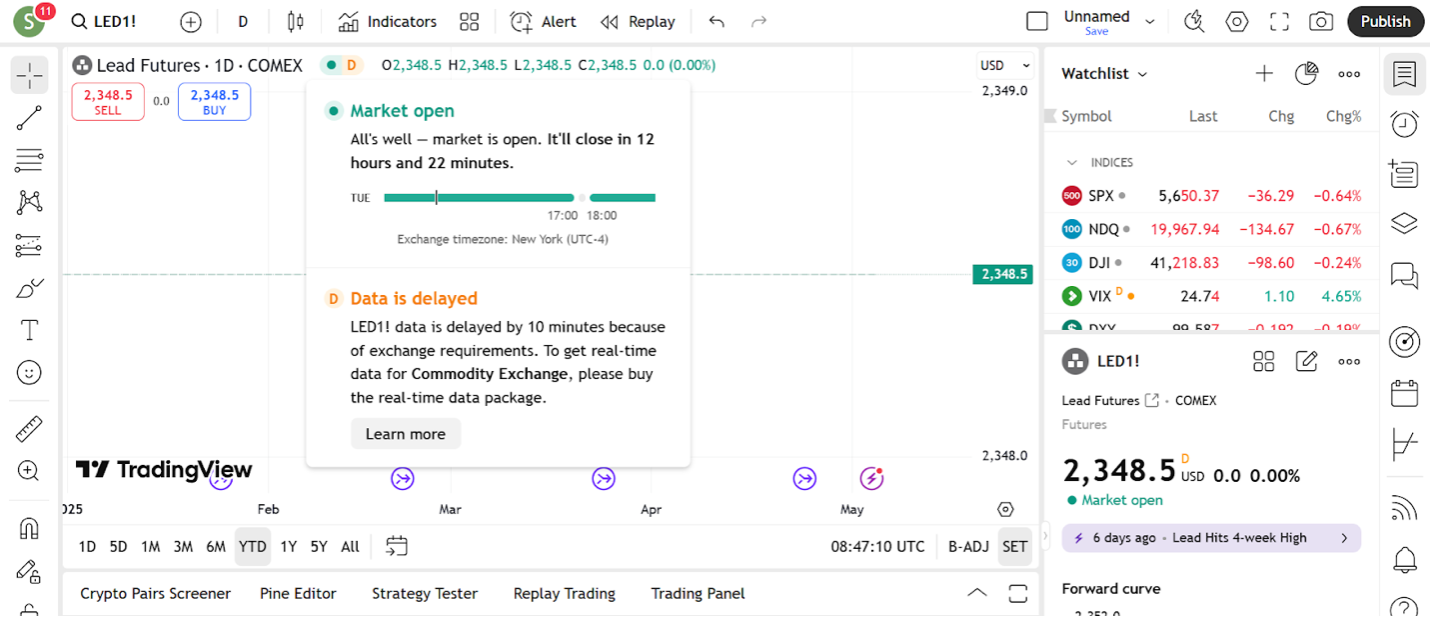Open the Lead Hits 4-week High news
1430x620 pixels.
(x=1211, y=538)
